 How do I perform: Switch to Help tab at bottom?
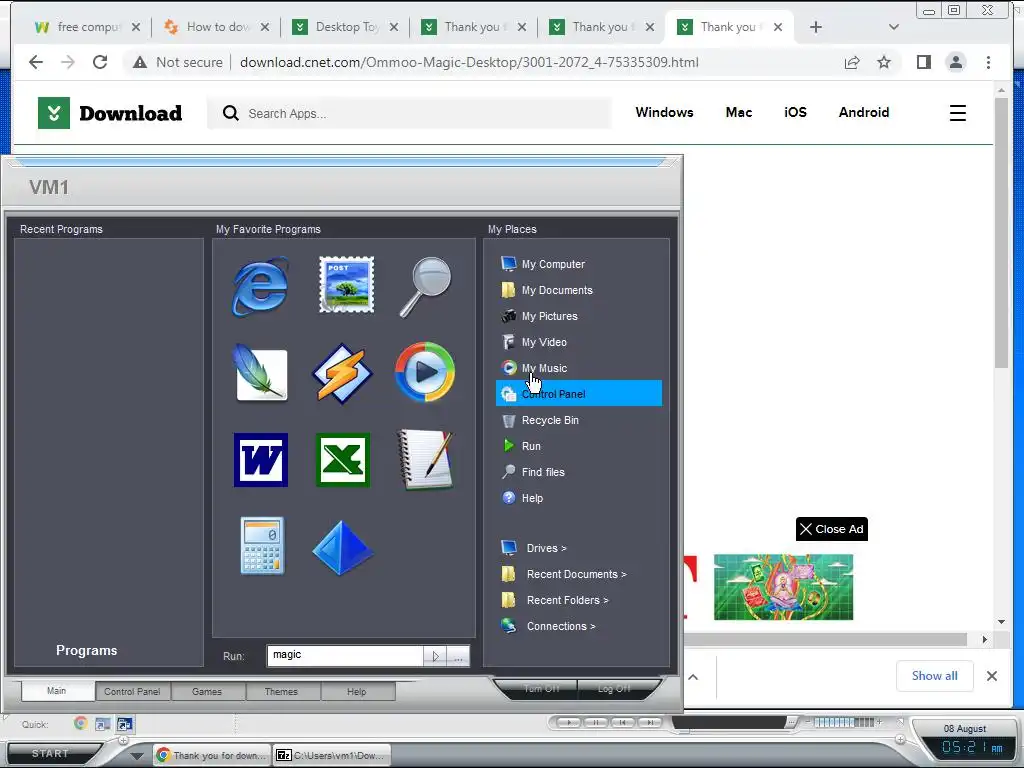[x=357, y=692]
